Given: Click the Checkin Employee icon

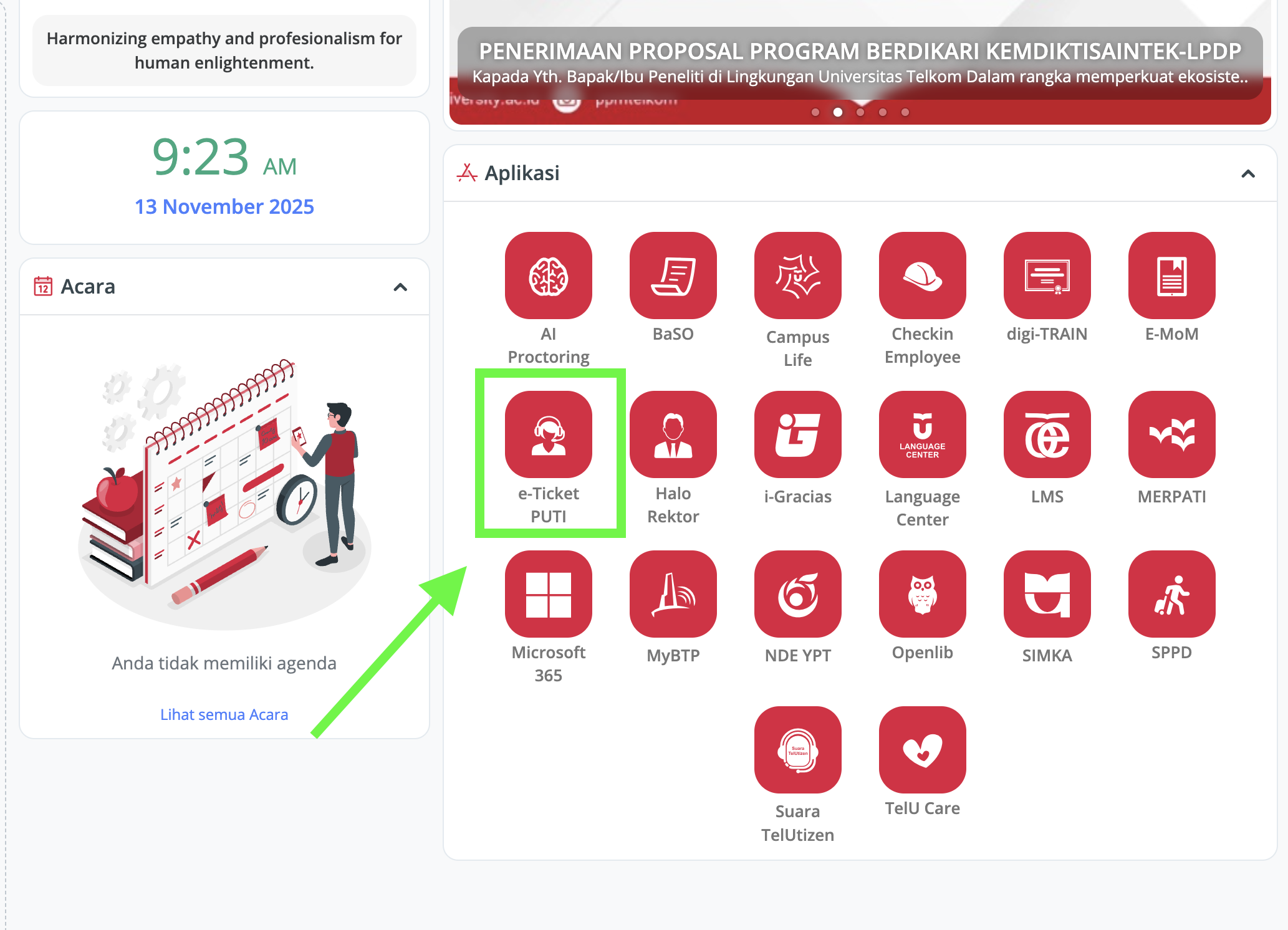Looking at the screenshot, I should click(922, 276).
